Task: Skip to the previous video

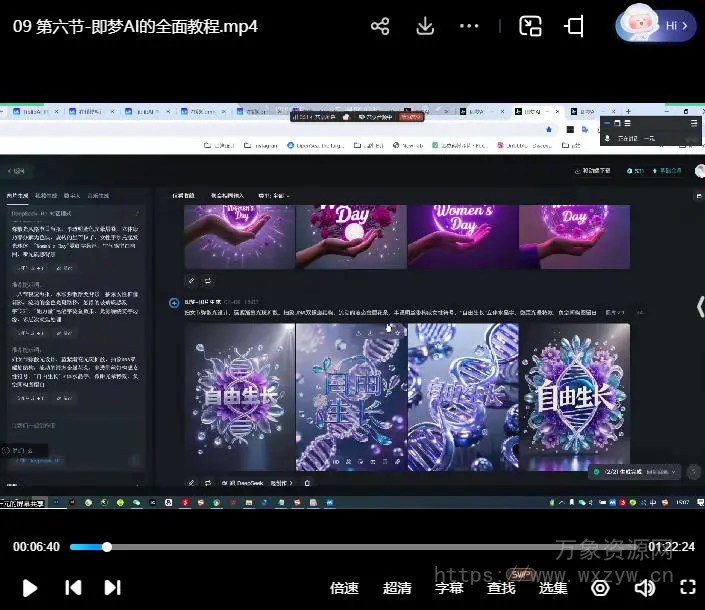Action: click(73, 588)
